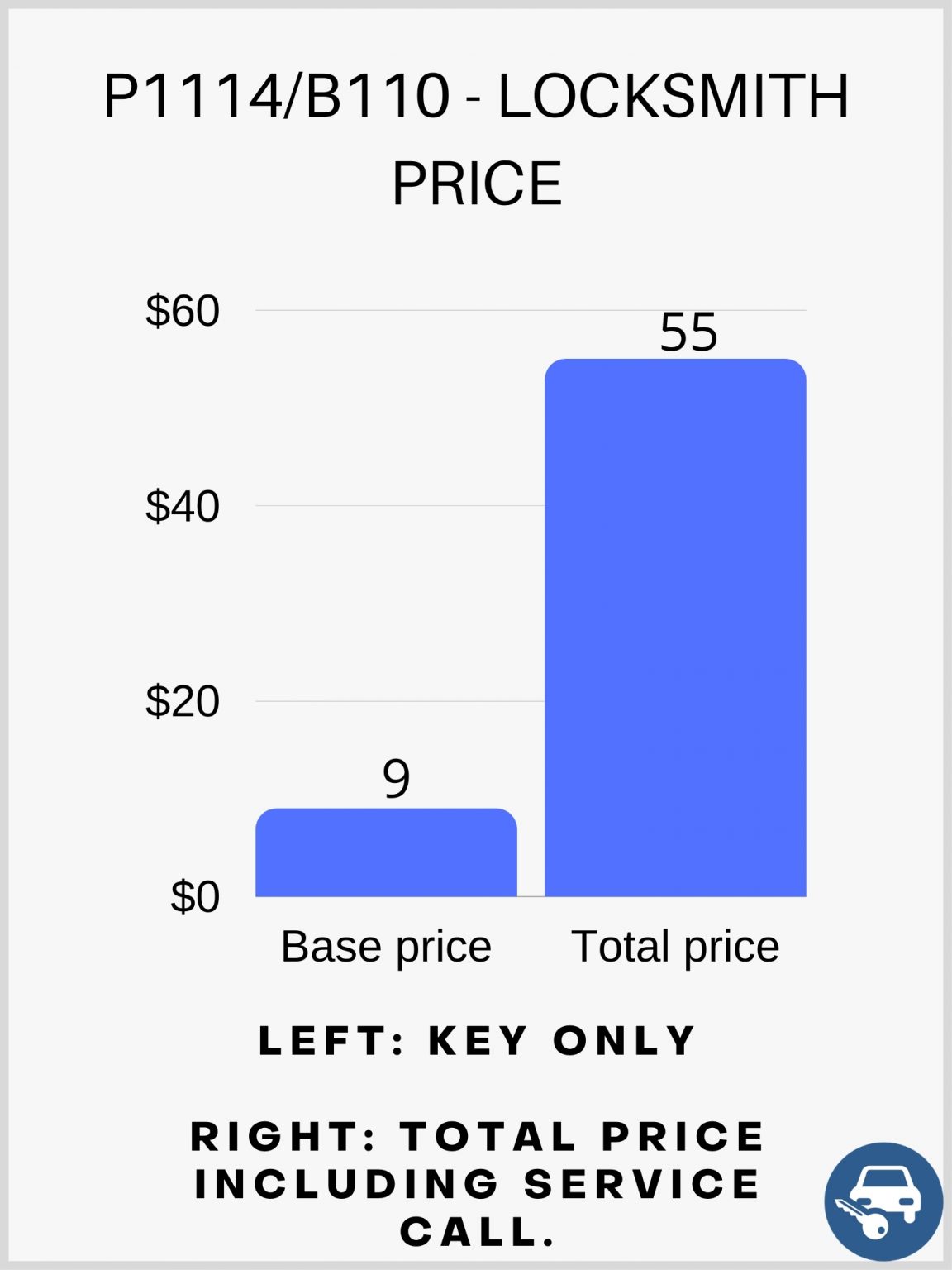Click the Total price bar

pyautogui.click(x=675, y=628)
